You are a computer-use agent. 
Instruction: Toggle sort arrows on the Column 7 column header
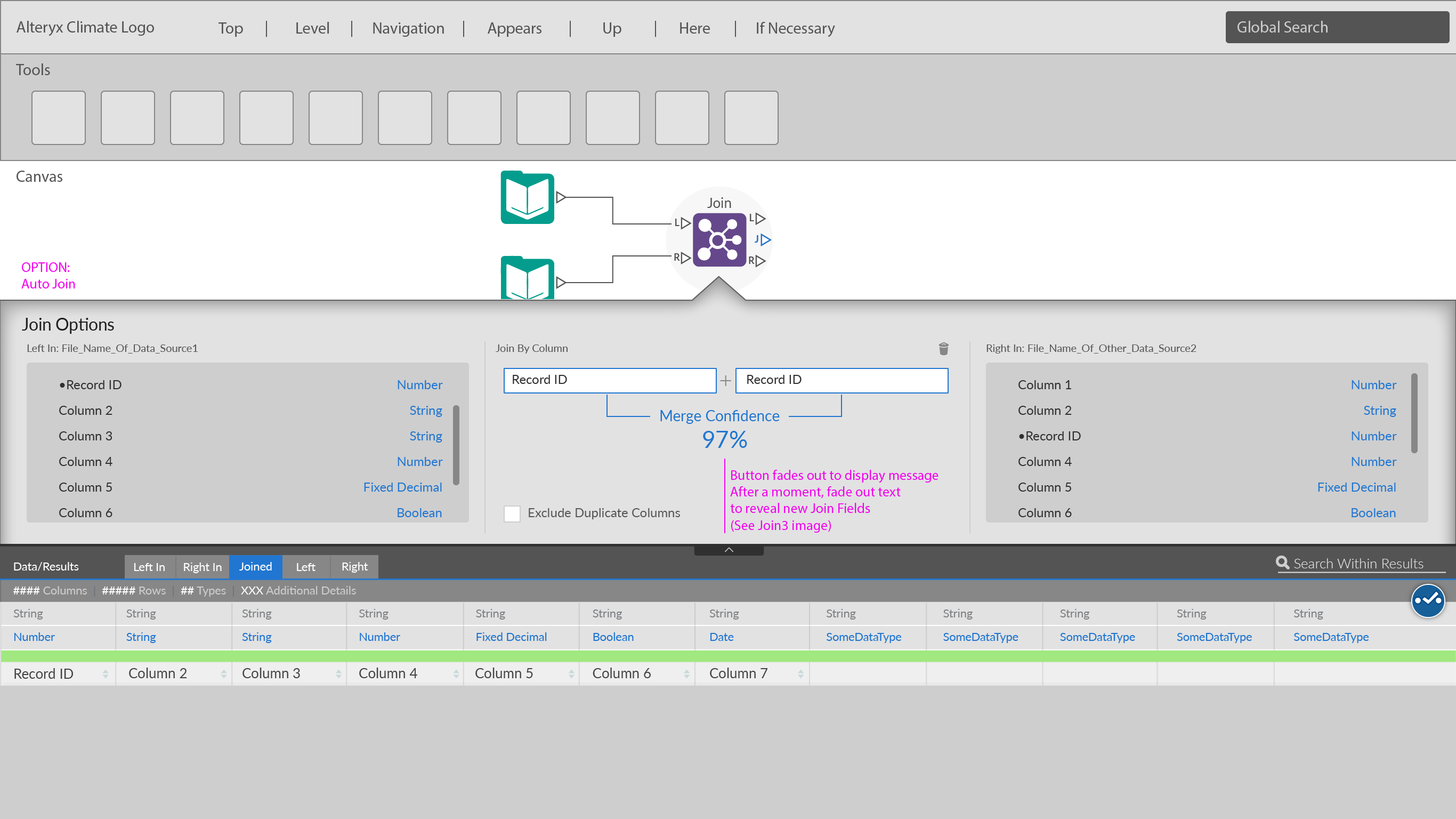point(800,673)
